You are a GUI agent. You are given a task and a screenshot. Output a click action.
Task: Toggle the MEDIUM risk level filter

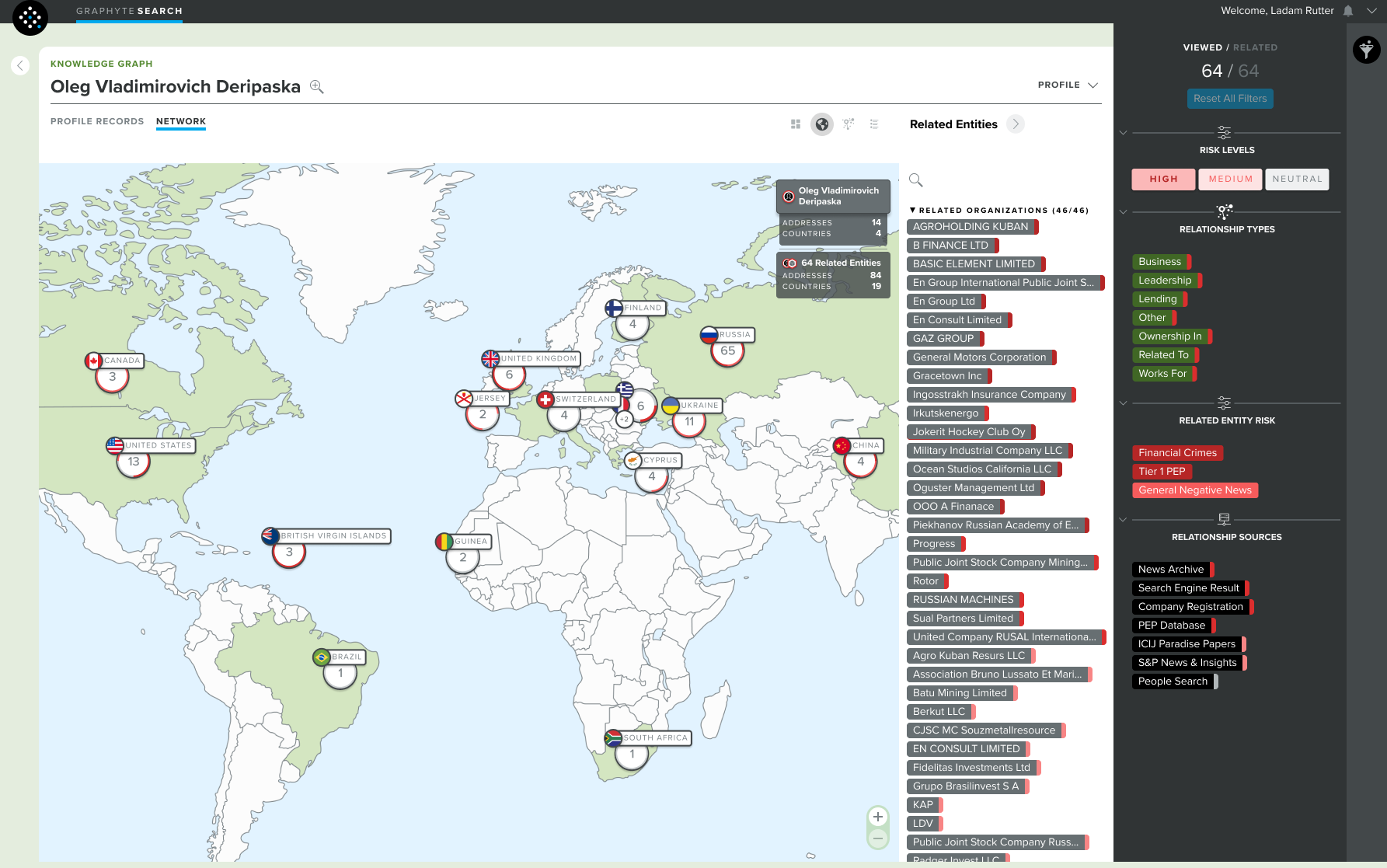1231,180
